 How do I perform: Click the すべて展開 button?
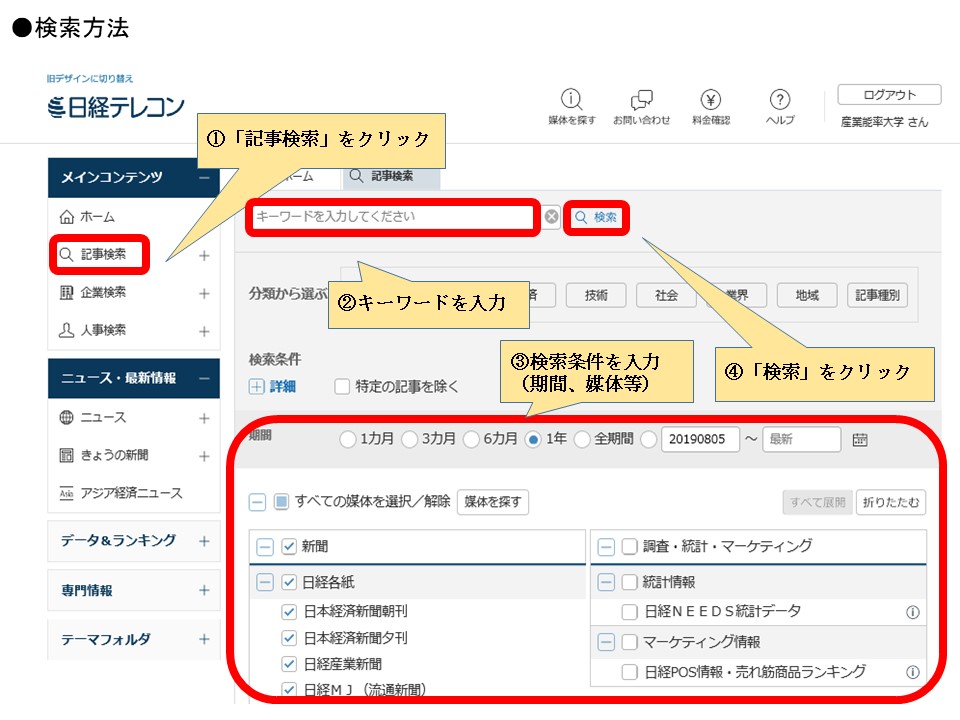[x=817, y=503]
